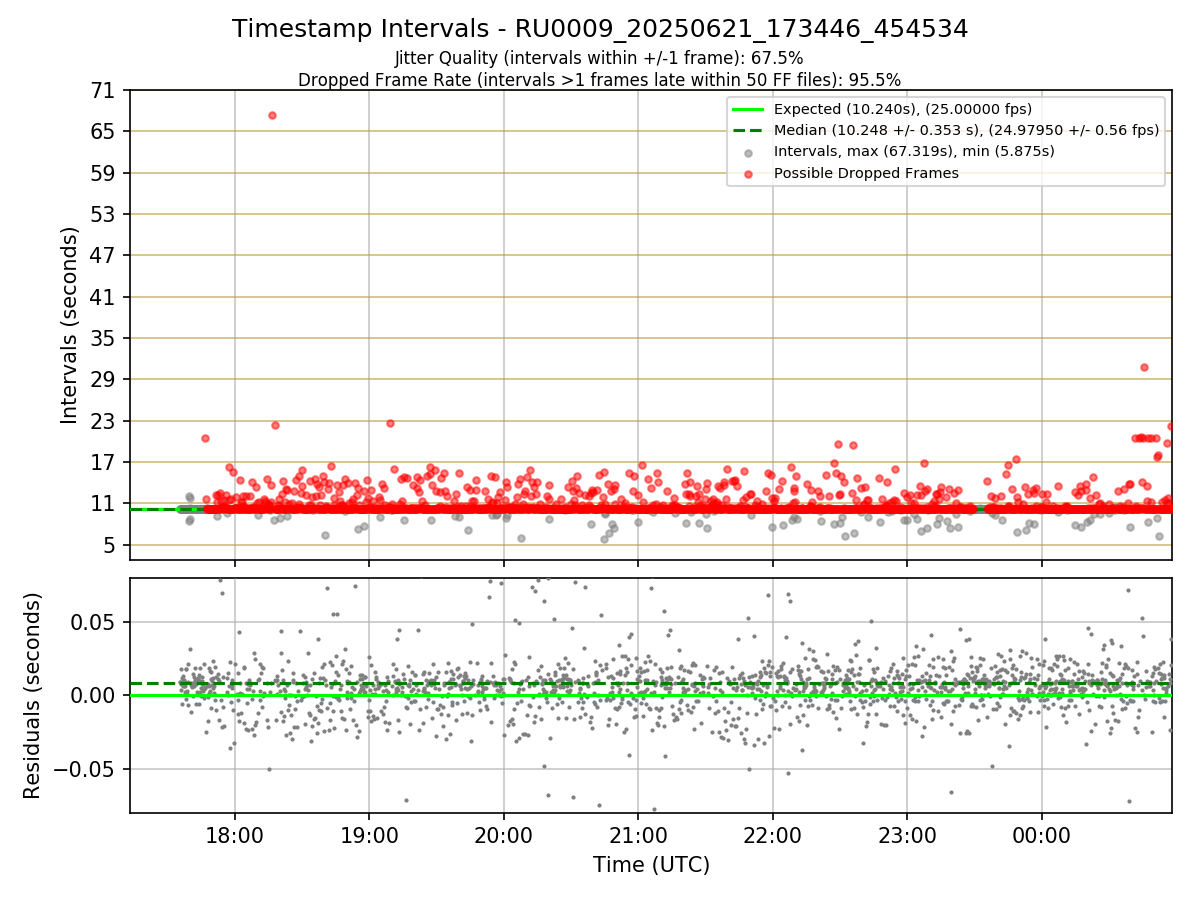Select the Dropped Frame Rate 95.5% subtitle
This screenshot has height=900, width=1200.
pyautogui.click(x=599, y=80)
